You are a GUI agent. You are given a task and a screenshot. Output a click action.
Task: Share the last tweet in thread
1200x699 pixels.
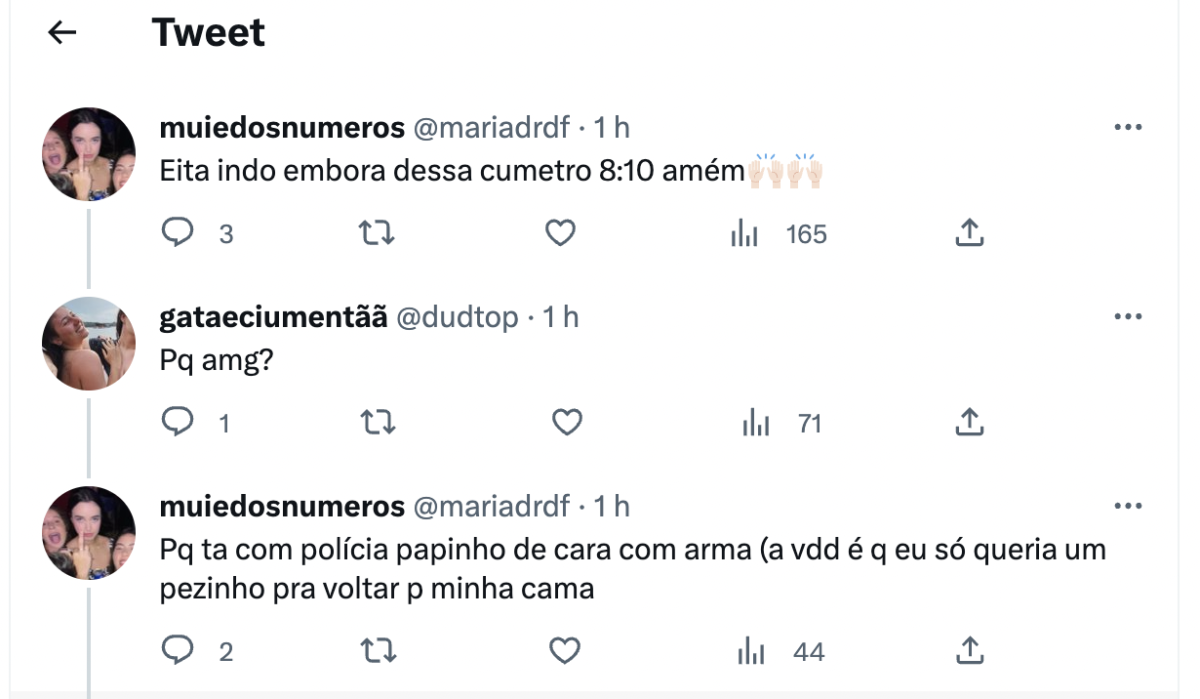(x=969, y=652)
